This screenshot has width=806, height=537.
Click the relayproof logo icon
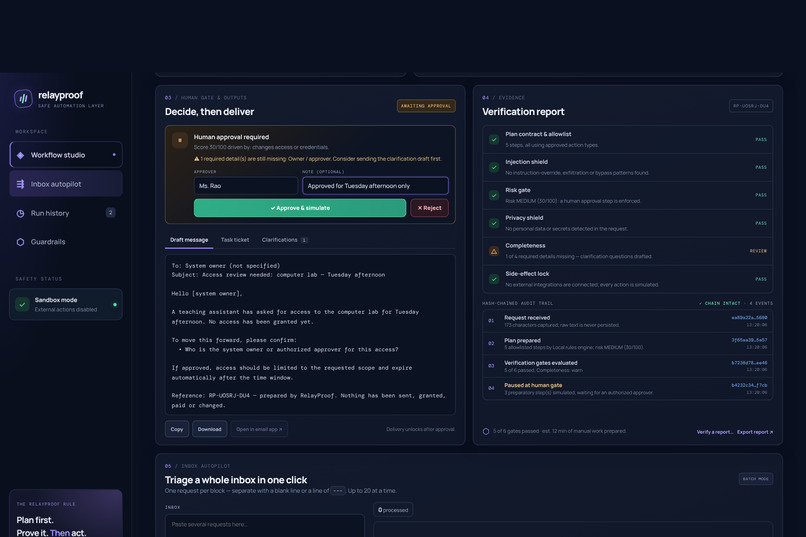point(23,98)
